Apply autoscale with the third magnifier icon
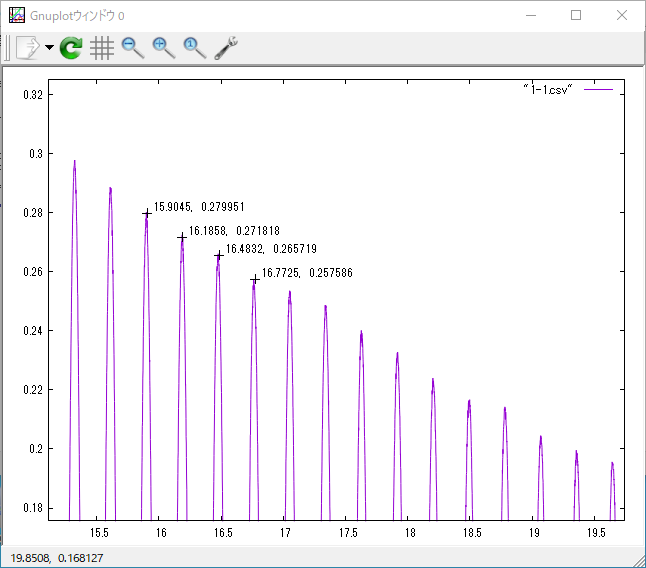 194,48
